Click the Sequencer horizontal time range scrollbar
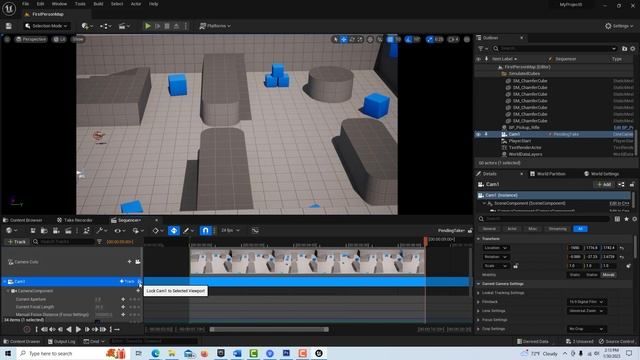 269,329
